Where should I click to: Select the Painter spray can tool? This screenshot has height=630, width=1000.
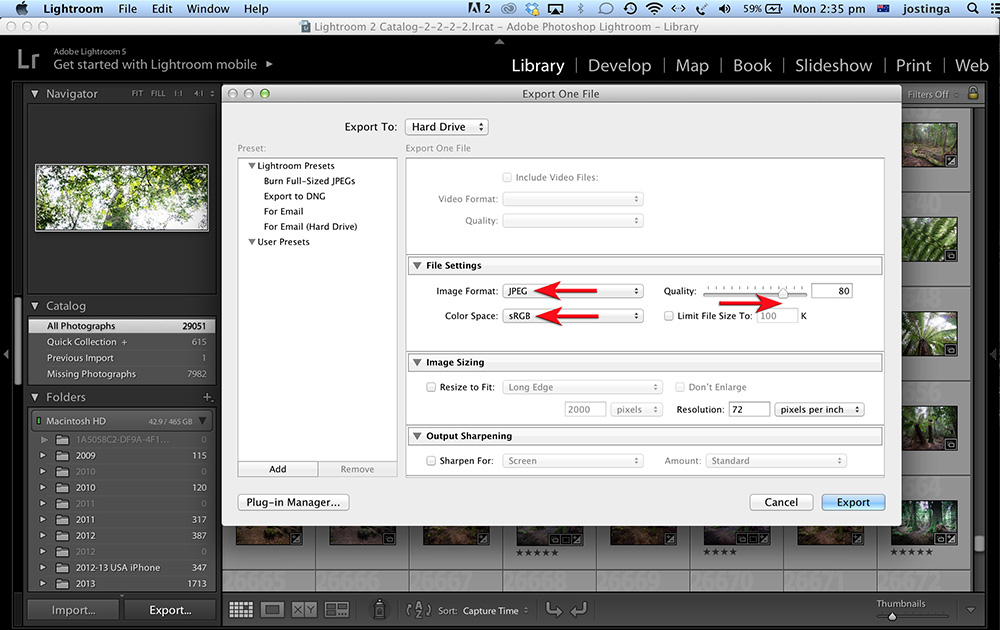[x=379, y=609]
